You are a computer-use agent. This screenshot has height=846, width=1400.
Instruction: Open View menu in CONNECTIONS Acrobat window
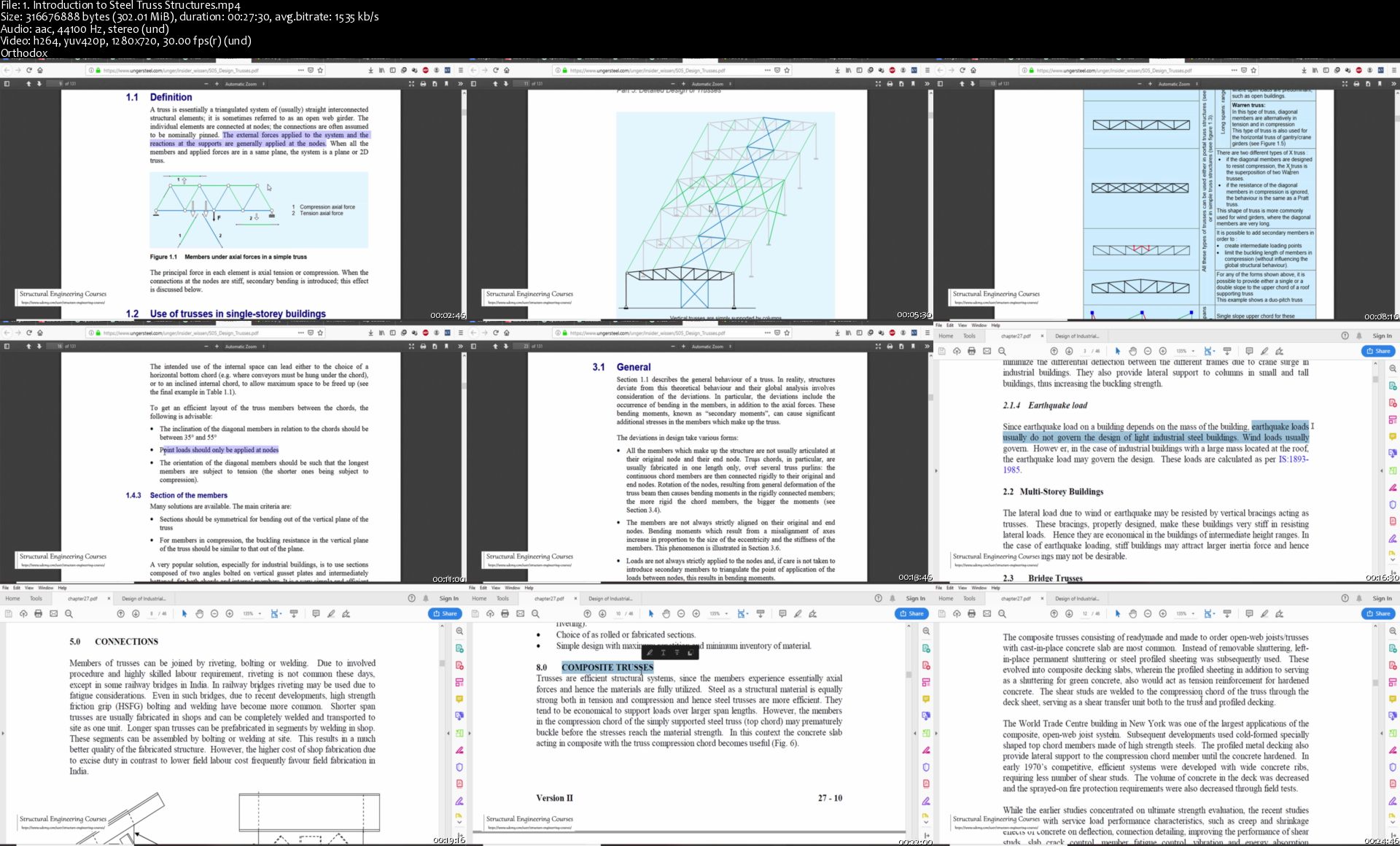pos(29,588)
